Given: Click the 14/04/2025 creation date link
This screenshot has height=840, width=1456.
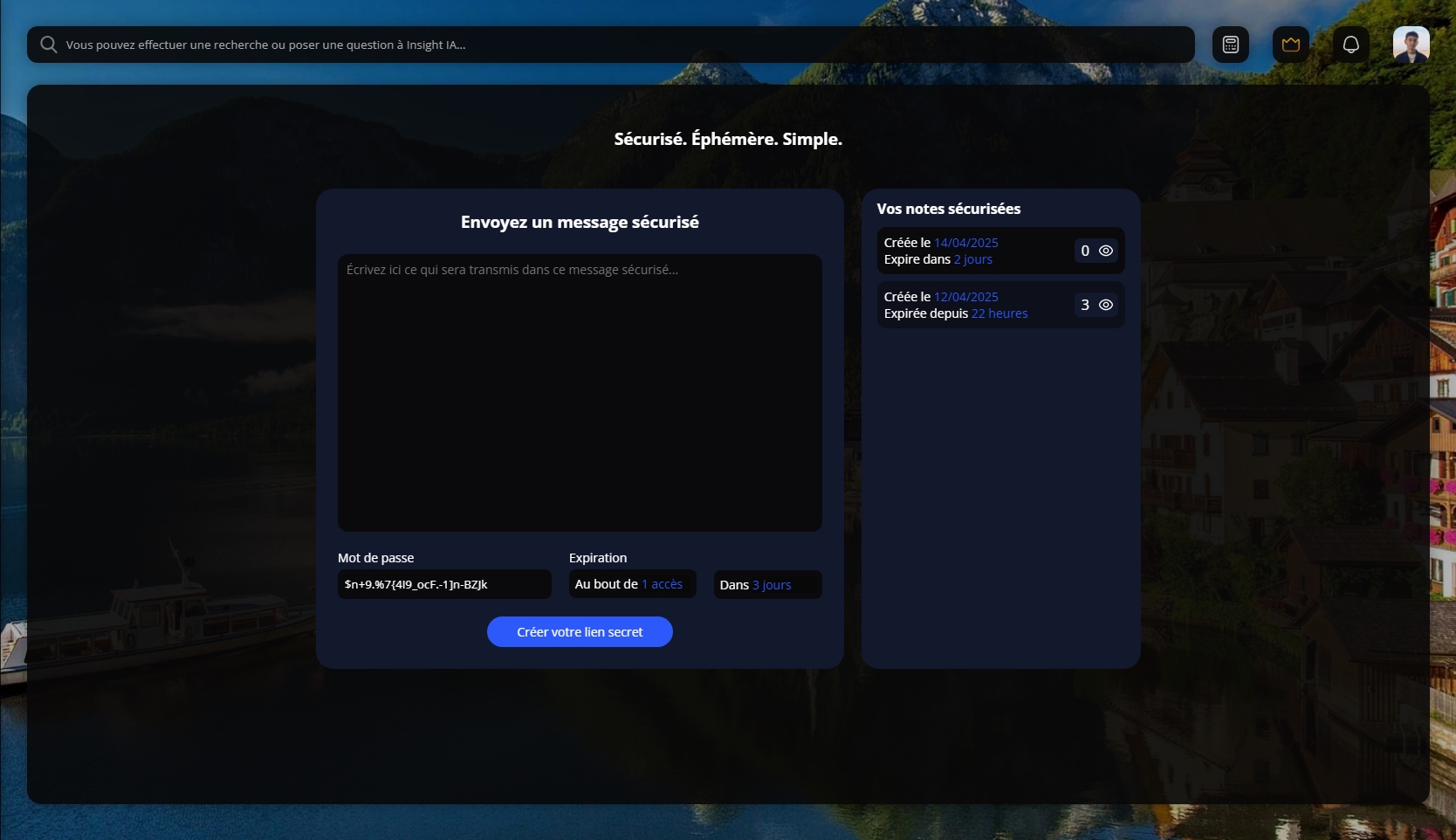Looking at the screenshot, I should click(x=965, y=243).
